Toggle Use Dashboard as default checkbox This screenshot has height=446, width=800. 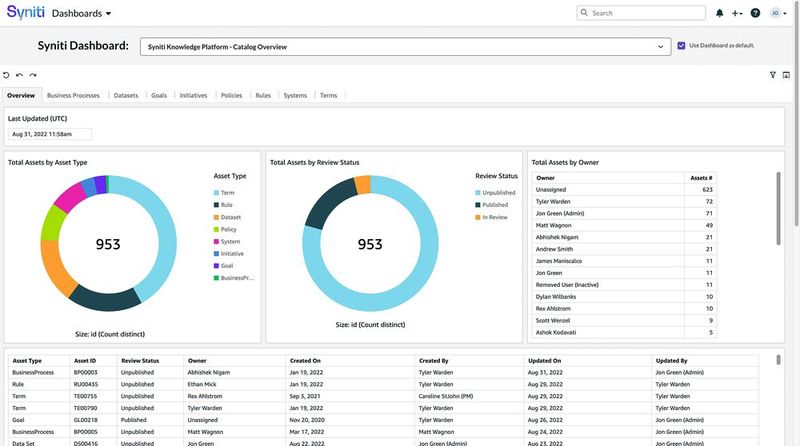pos(681,46)
